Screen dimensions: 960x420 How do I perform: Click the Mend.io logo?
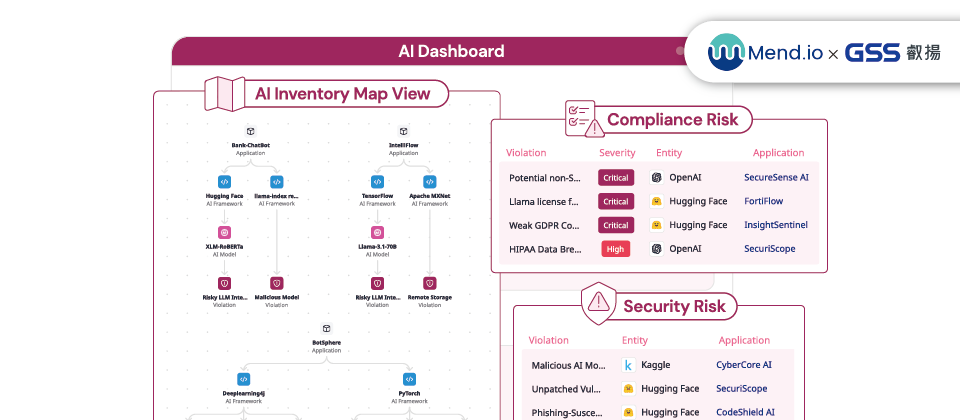[766, 53]
